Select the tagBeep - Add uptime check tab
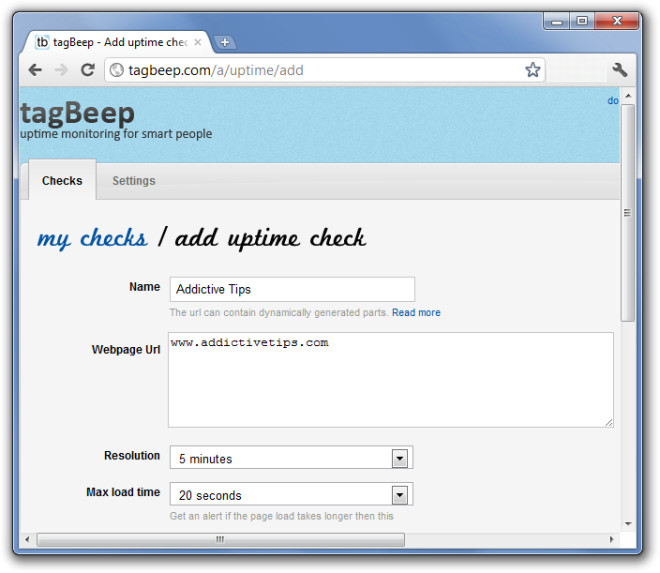 (119, 42)
